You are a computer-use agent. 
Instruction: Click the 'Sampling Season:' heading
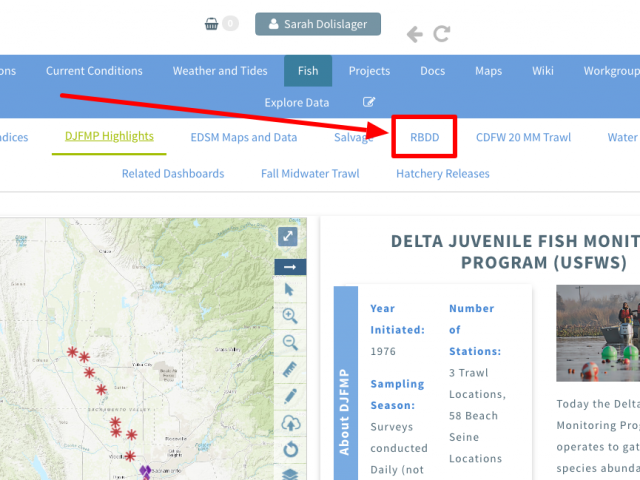(397, 395)
